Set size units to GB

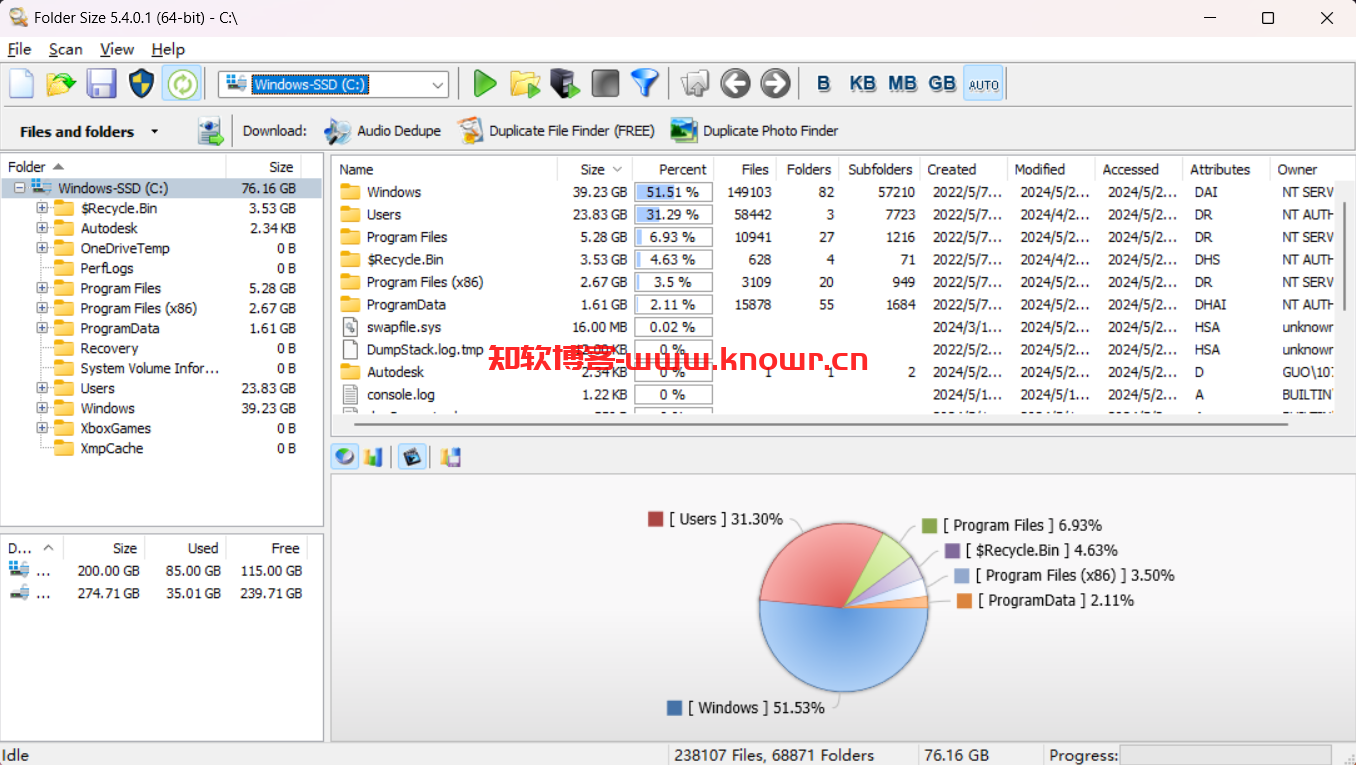click(x=942, y=84)
